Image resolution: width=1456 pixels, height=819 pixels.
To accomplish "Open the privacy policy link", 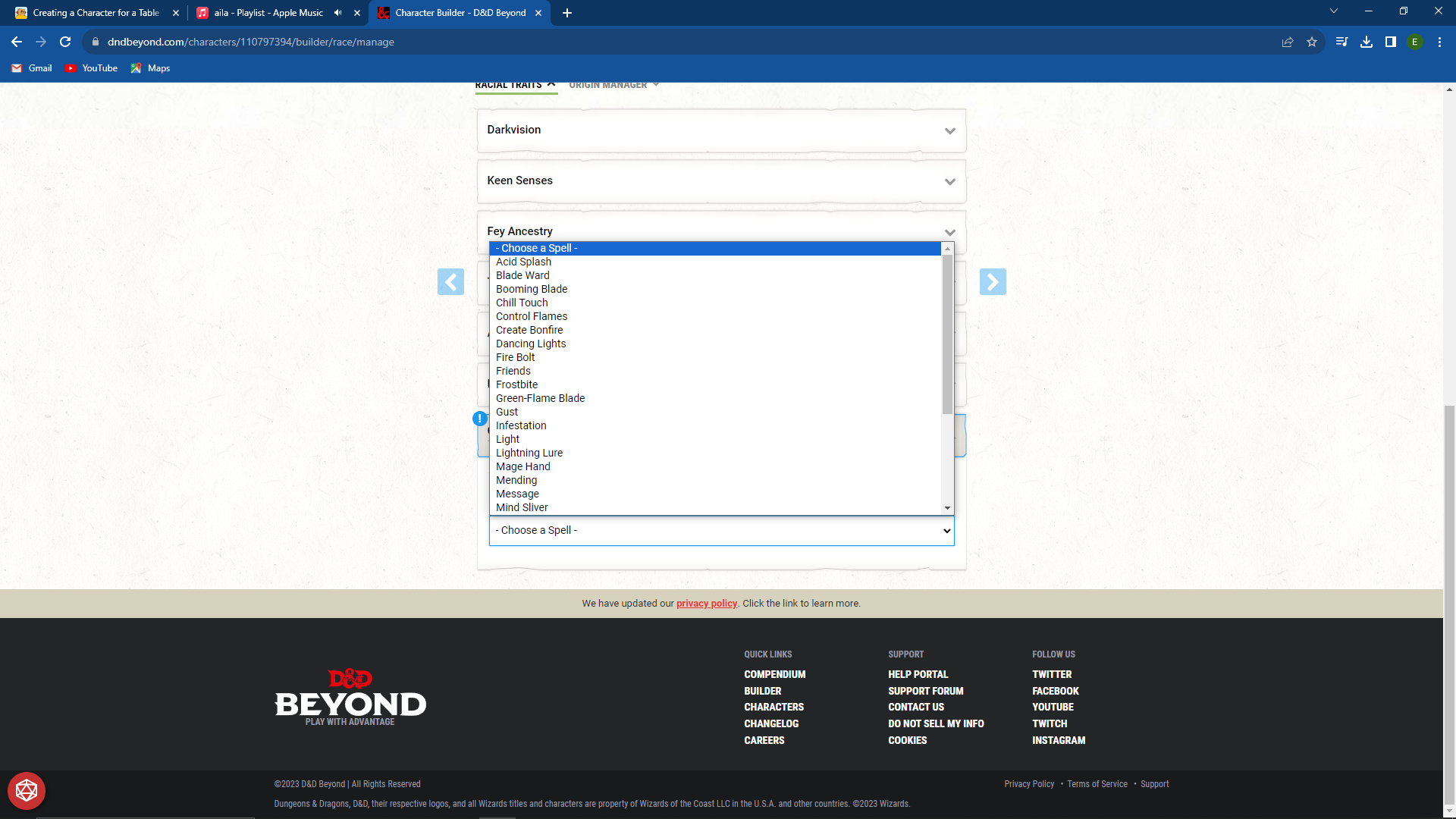I will pyautogui.click(x=706, y=603).
